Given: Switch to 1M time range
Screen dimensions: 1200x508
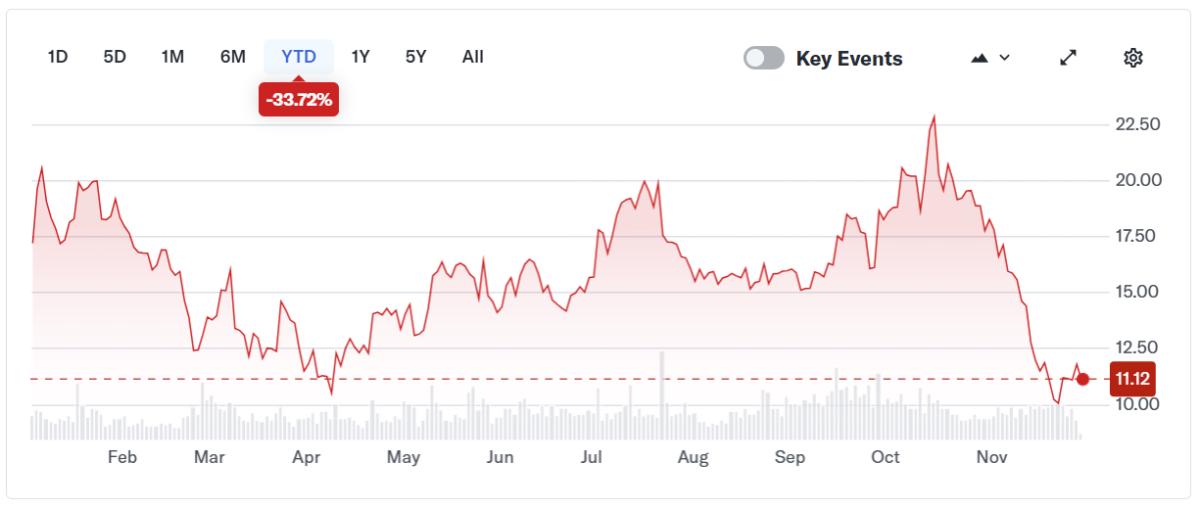Looking at the screenshot, I should (173, 57).
